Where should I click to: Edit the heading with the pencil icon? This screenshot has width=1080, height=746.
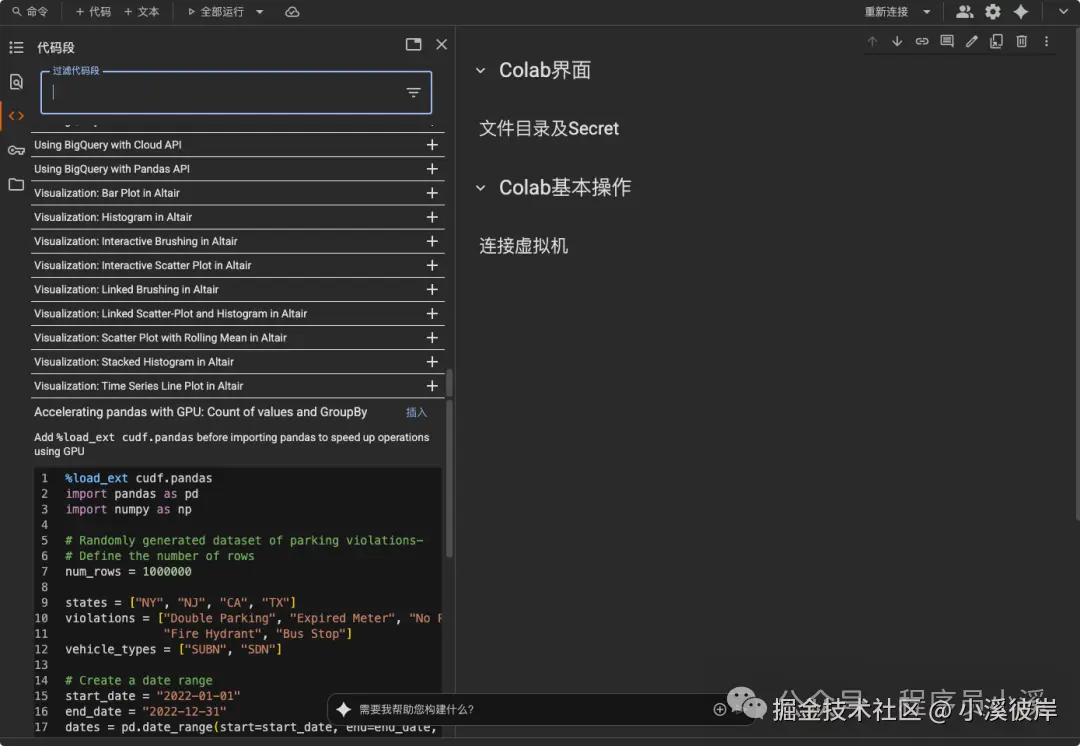pos(971,41)
